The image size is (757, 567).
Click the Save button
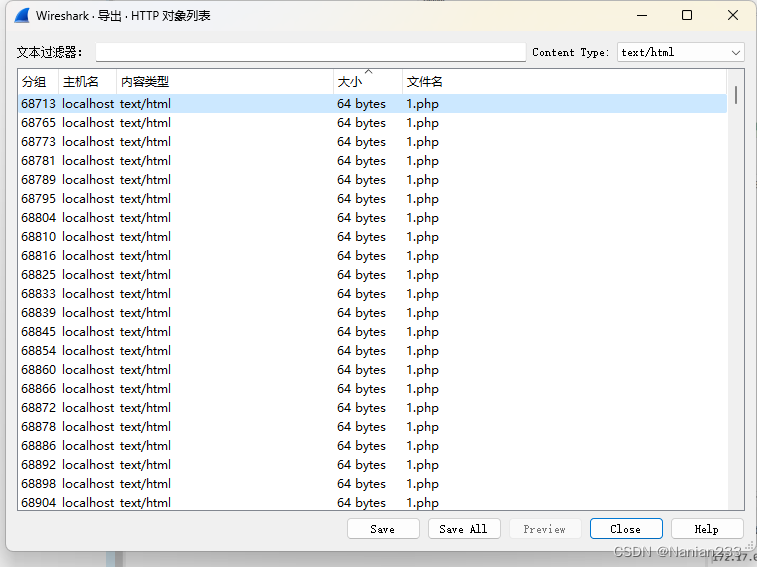383,529
